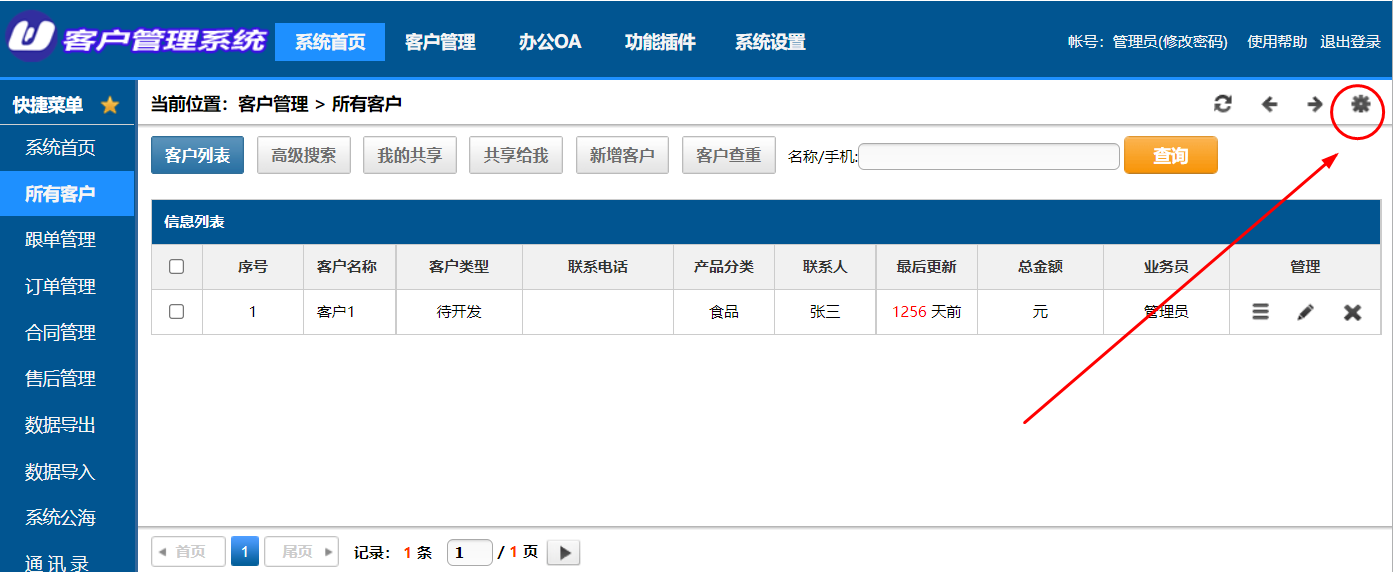The image size is (1393, 572).
Task: Focus the 名称/手机 search field
Action: 989,156
